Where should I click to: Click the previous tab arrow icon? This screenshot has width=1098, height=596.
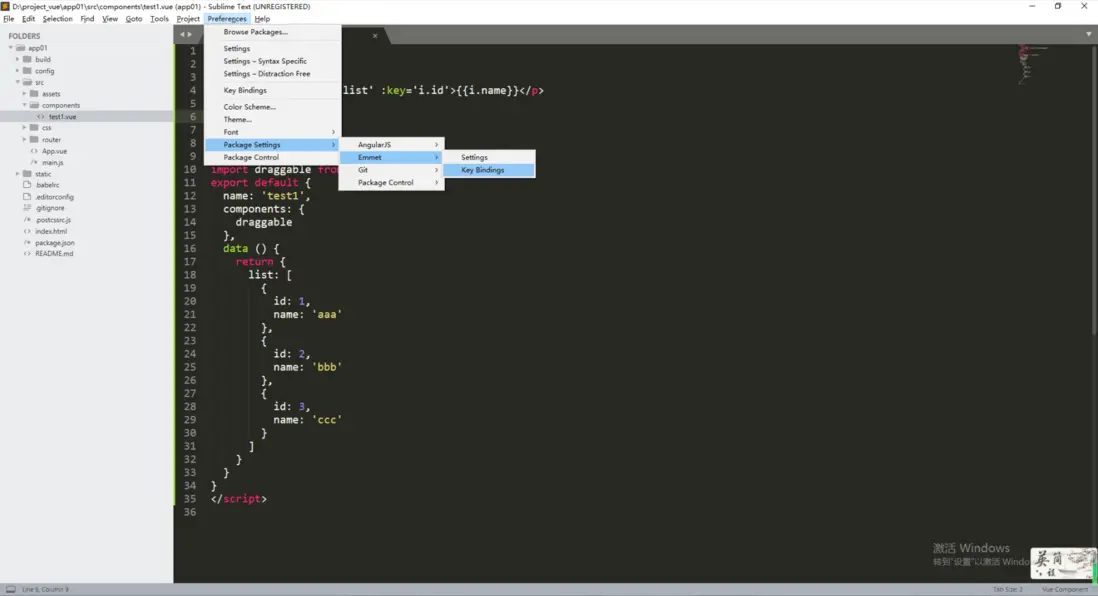coord(181,34)
